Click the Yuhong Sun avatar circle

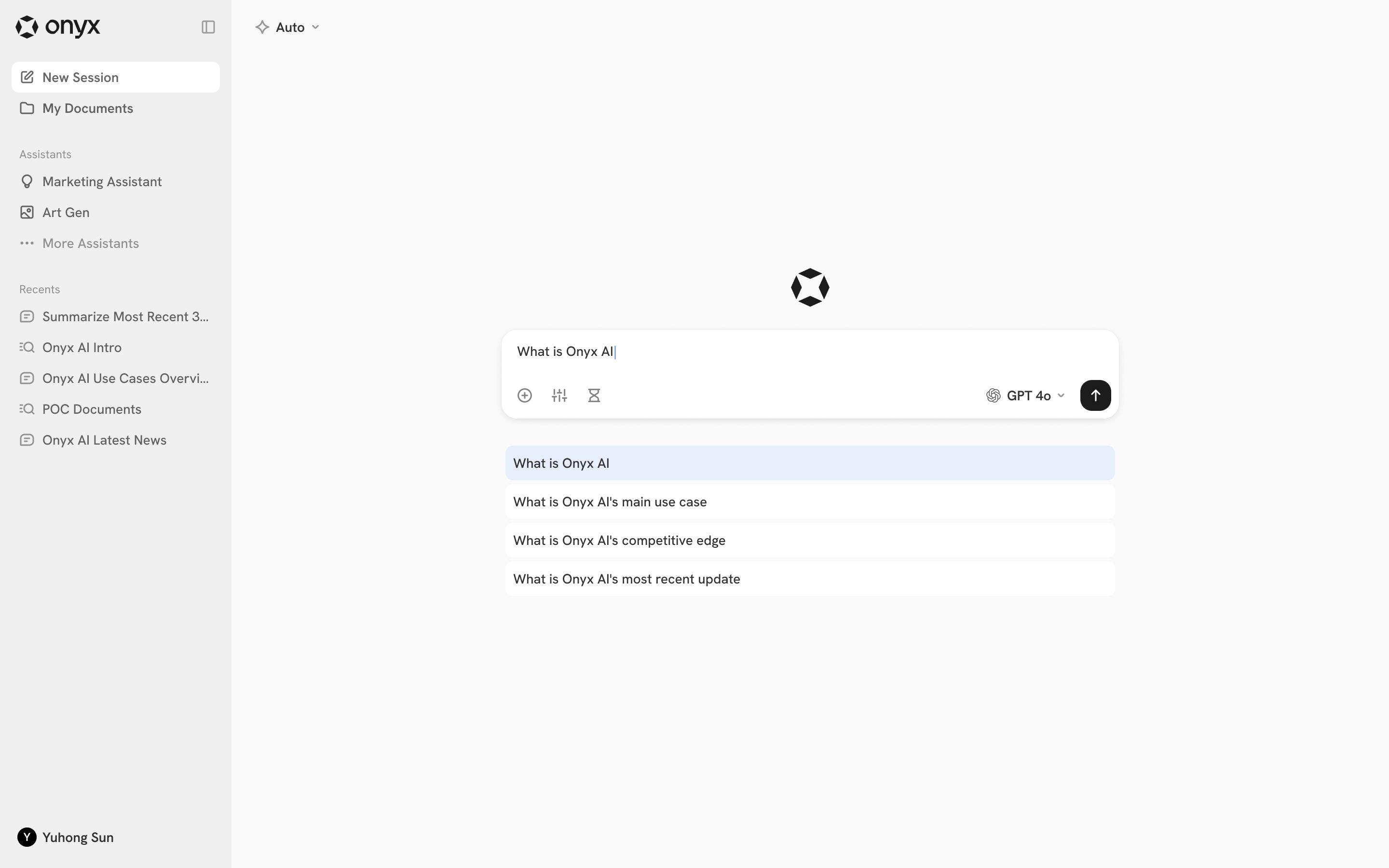click(27, 838)
